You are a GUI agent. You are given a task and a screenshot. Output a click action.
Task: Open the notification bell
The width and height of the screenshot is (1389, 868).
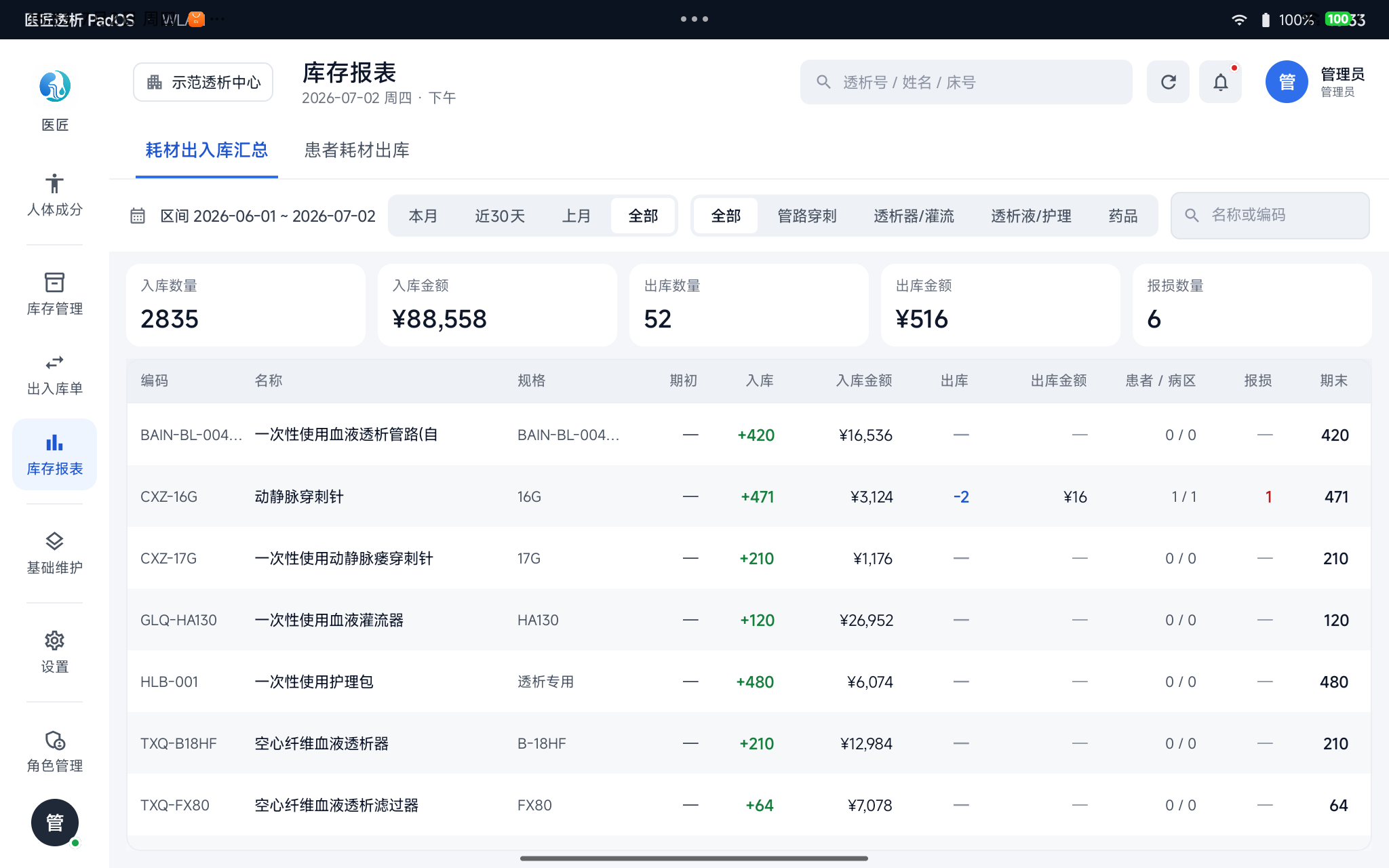[1220, 82]
